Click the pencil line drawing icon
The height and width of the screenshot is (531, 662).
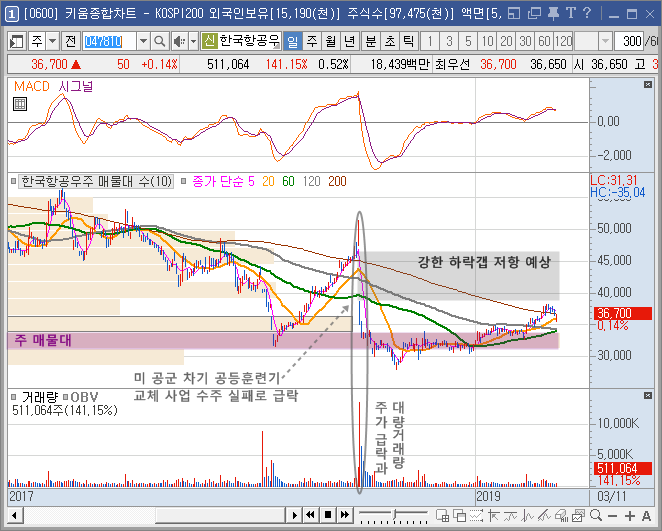544,515
